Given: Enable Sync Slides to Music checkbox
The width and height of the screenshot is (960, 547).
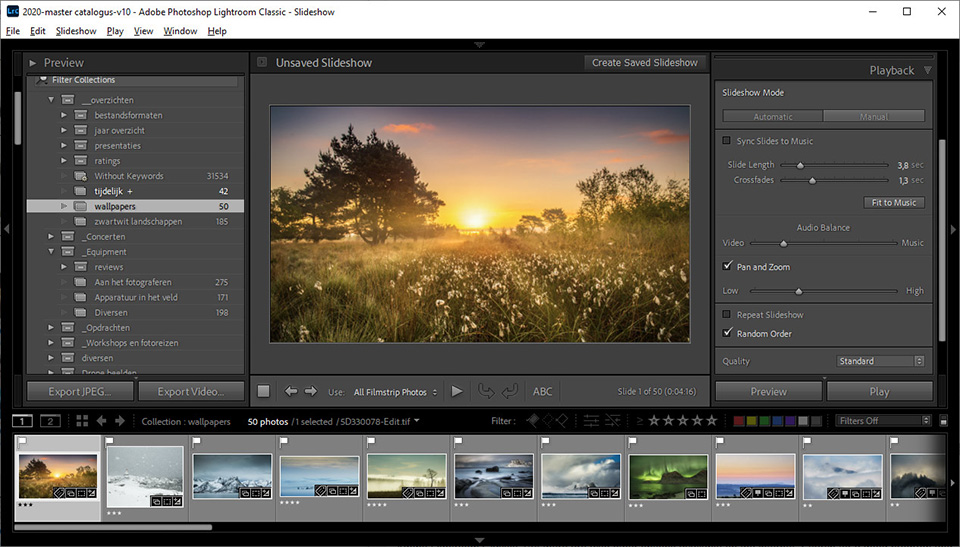Looking at the screenshot, I should (727, 141).
